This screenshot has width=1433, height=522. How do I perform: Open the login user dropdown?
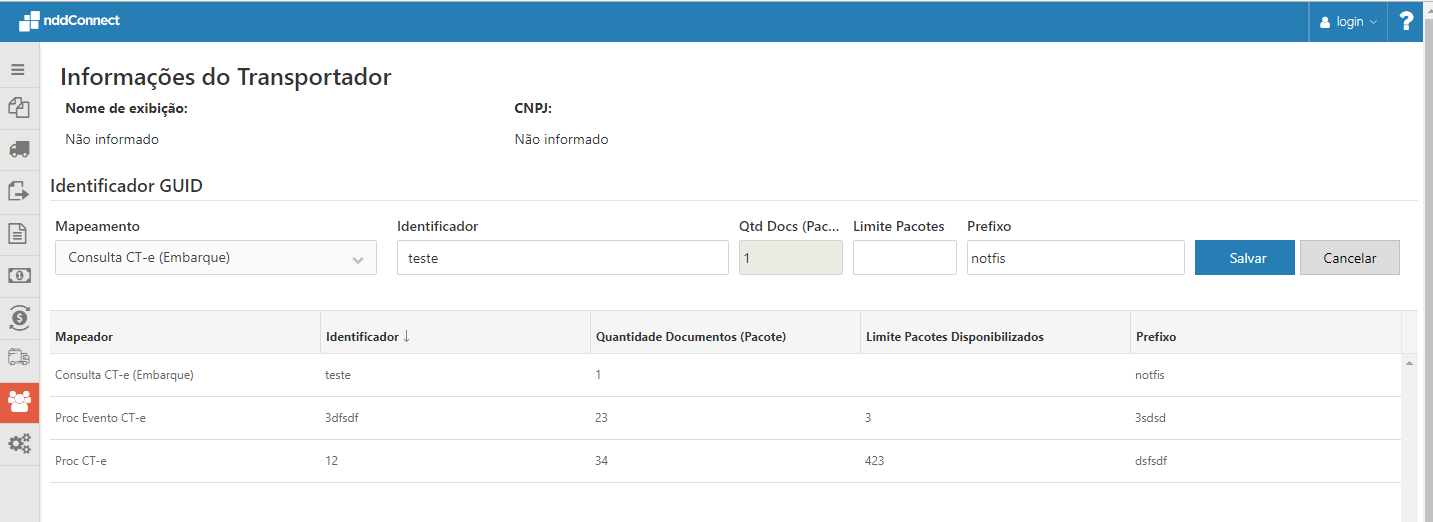(1348, 21)
